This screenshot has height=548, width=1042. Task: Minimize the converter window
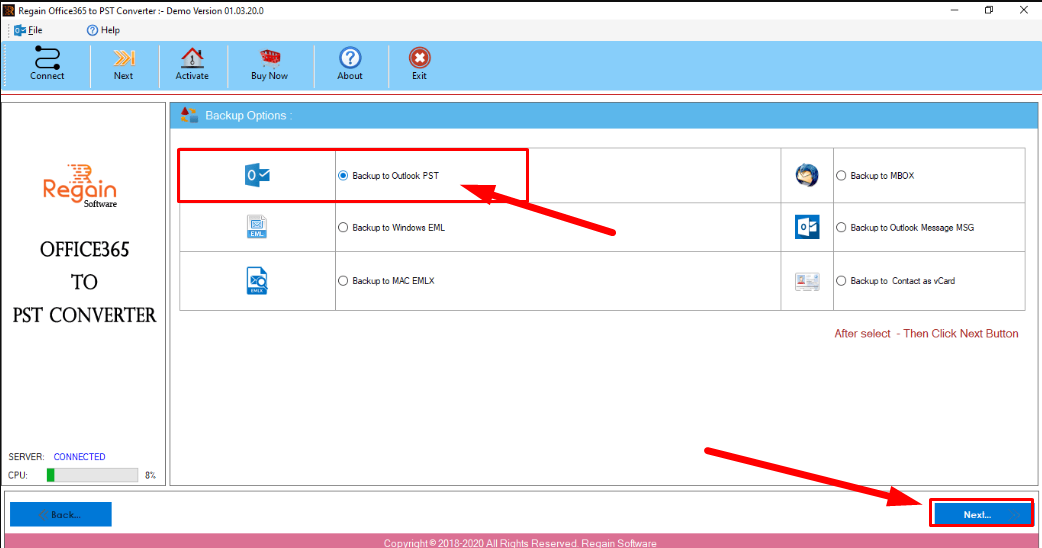coord(954,10)
